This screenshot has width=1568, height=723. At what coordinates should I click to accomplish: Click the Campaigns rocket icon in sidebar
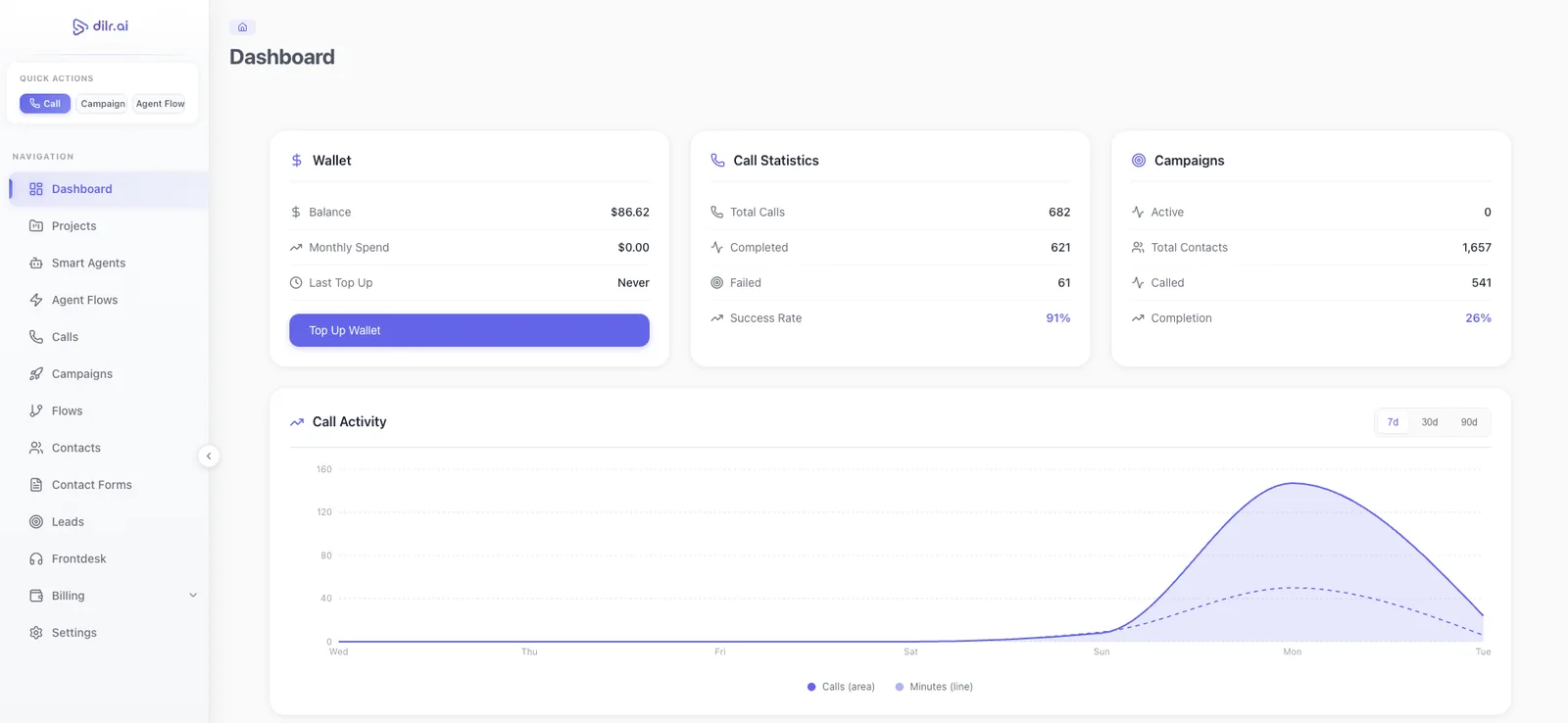coord(36,374)
